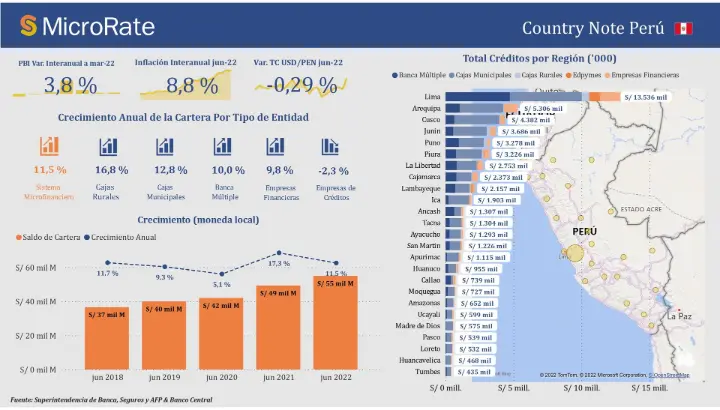Open the OpenStreetMap attribution link
Image resolution: width=720 pixels, height=410 pixels.
(671, 375)
